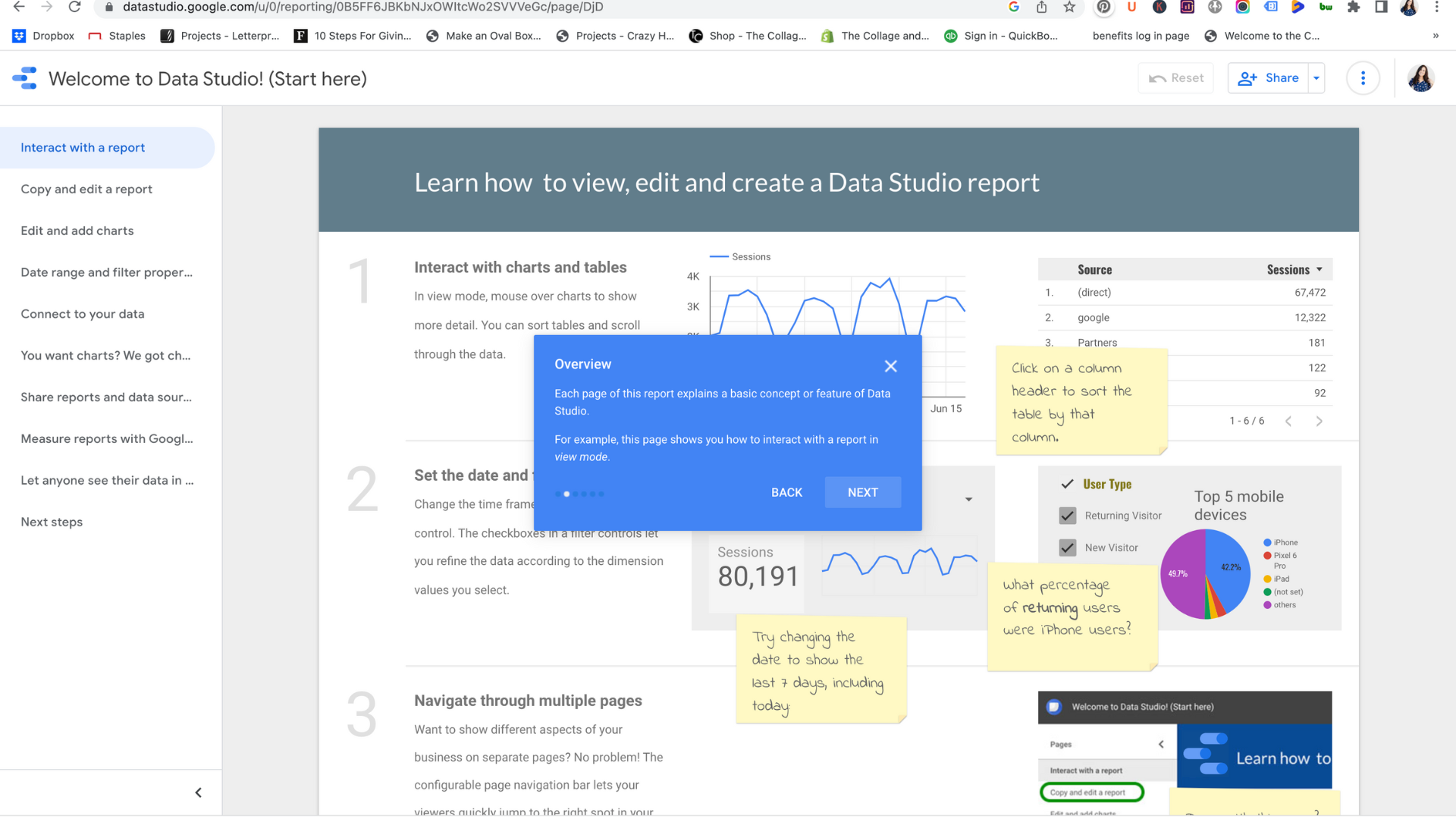Click the back navigation arrow icon

19,7
